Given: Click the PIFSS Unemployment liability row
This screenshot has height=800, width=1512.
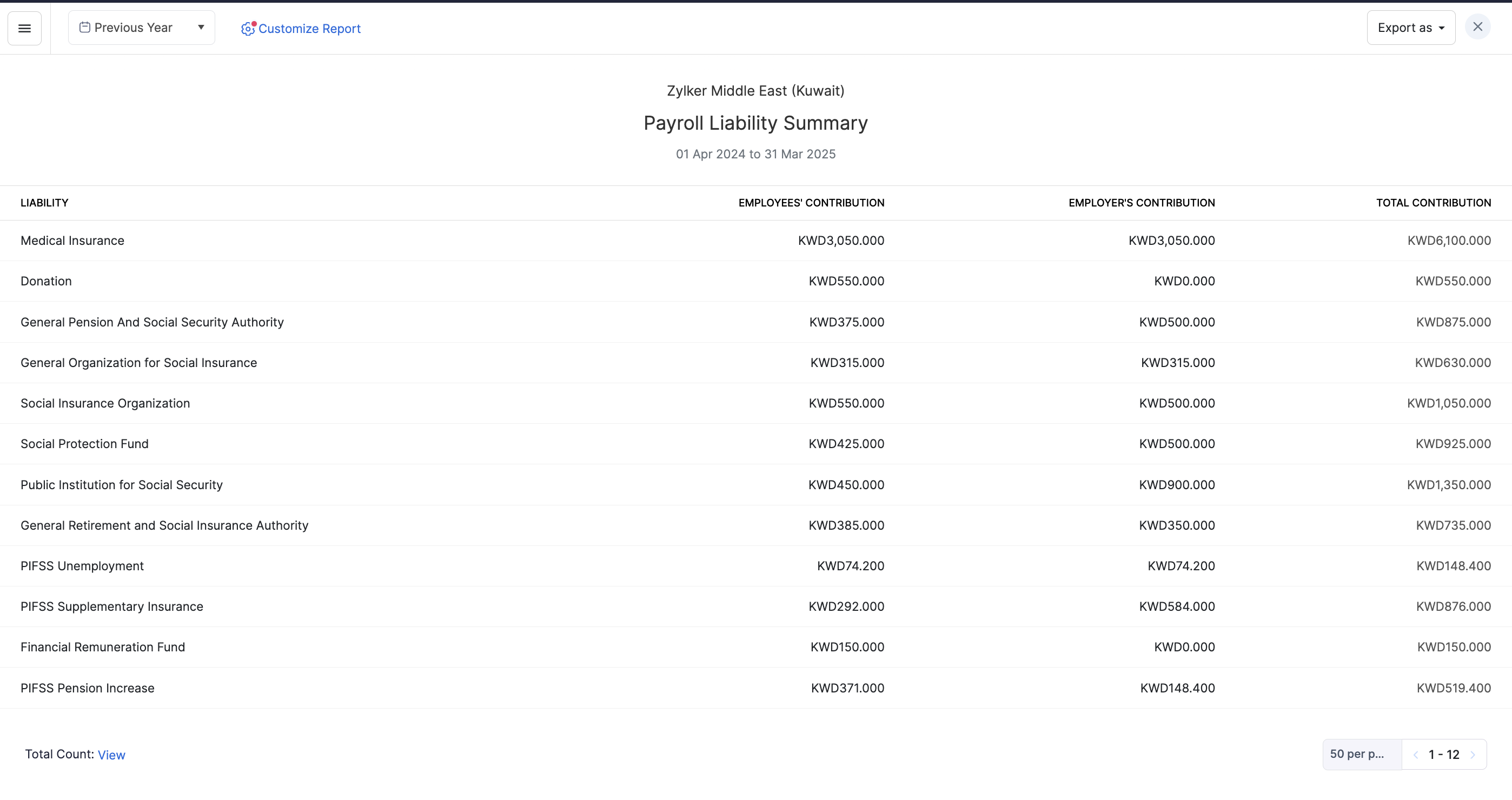Looking at the screenshot, I should coord(82,566).
